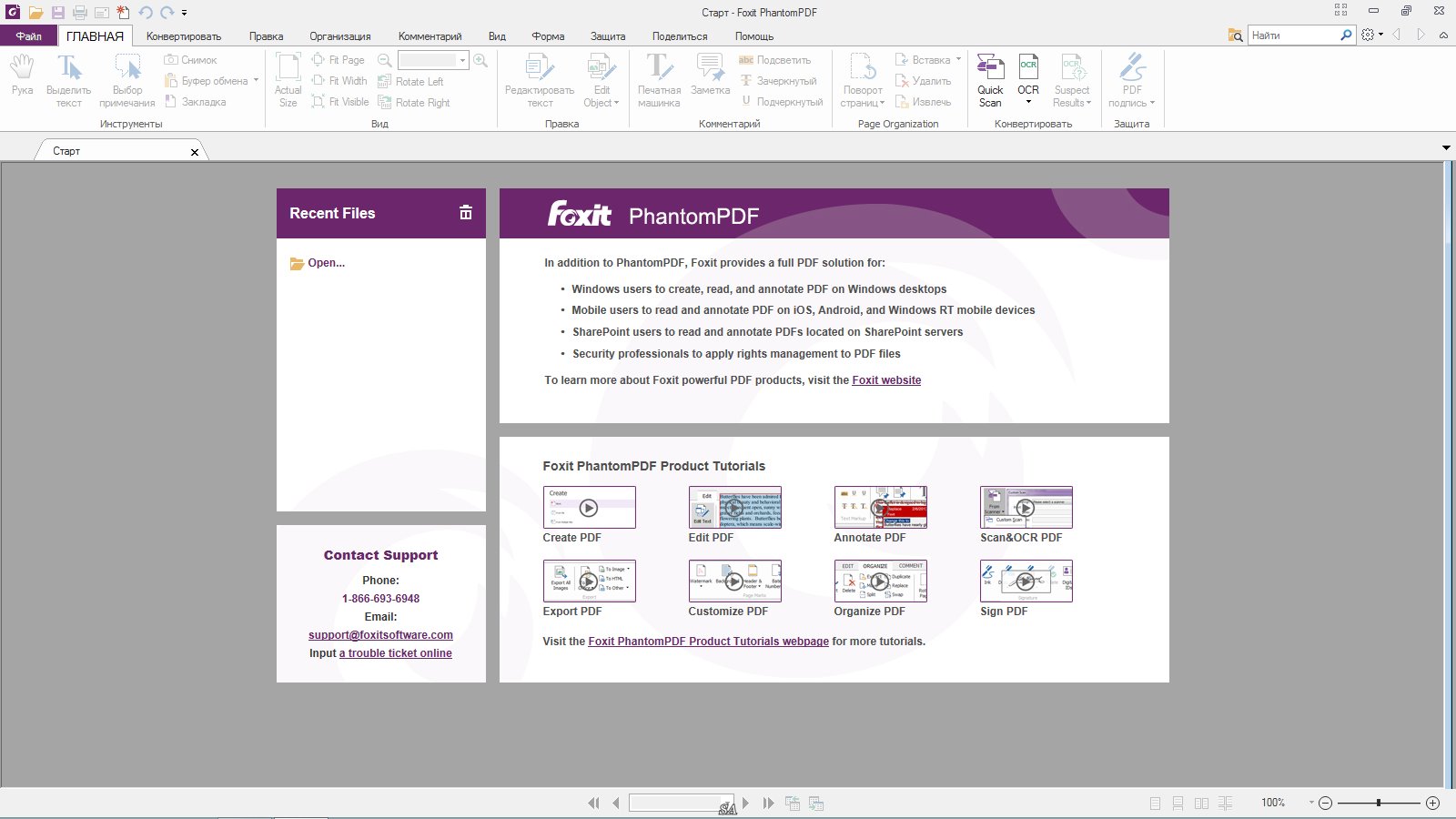Viewport: 1456px width, 819px height.
Task: Click the Actual Size button
Action: (288, 81)
